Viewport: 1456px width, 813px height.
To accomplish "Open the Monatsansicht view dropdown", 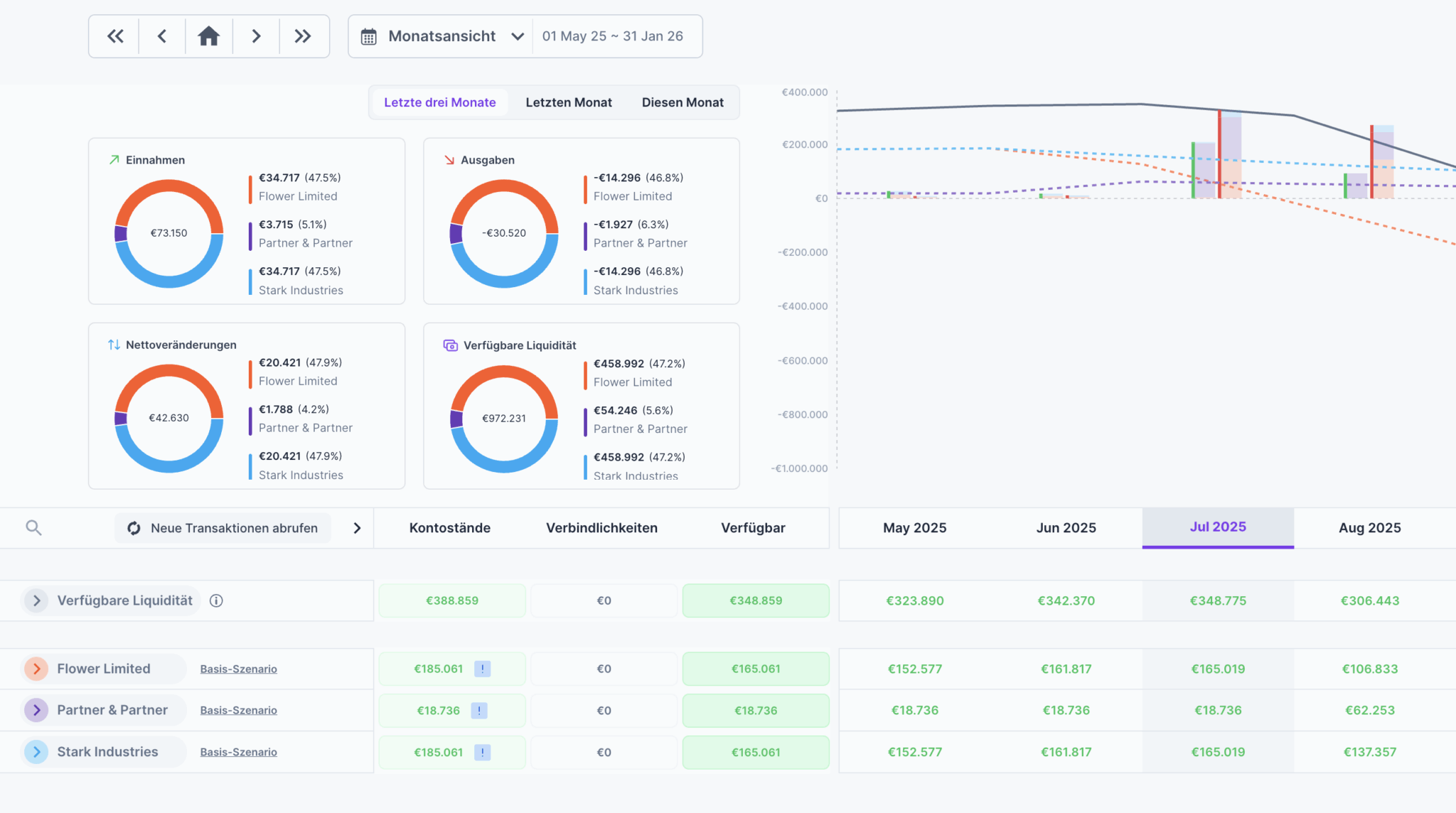I will 442,36.
